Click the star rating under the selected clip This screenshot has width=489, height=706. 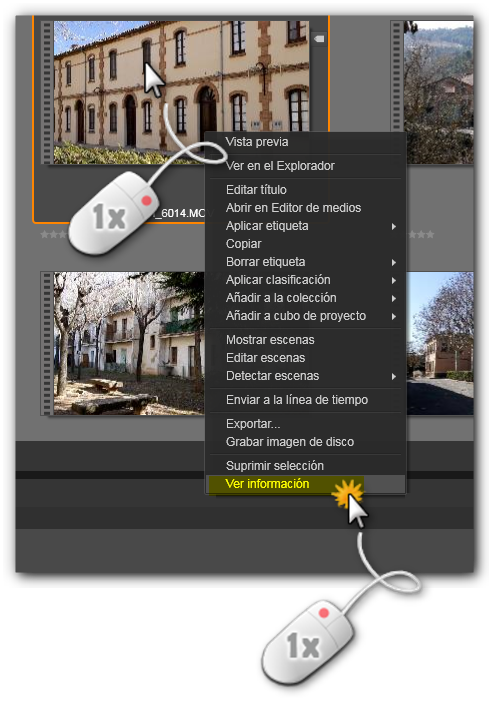[x=54, y=235]
